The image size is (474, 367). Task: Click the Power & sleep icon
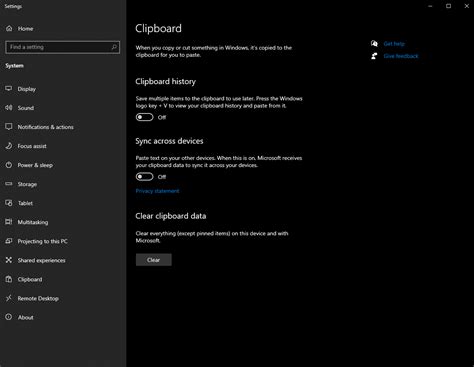(x=9, y=165)
